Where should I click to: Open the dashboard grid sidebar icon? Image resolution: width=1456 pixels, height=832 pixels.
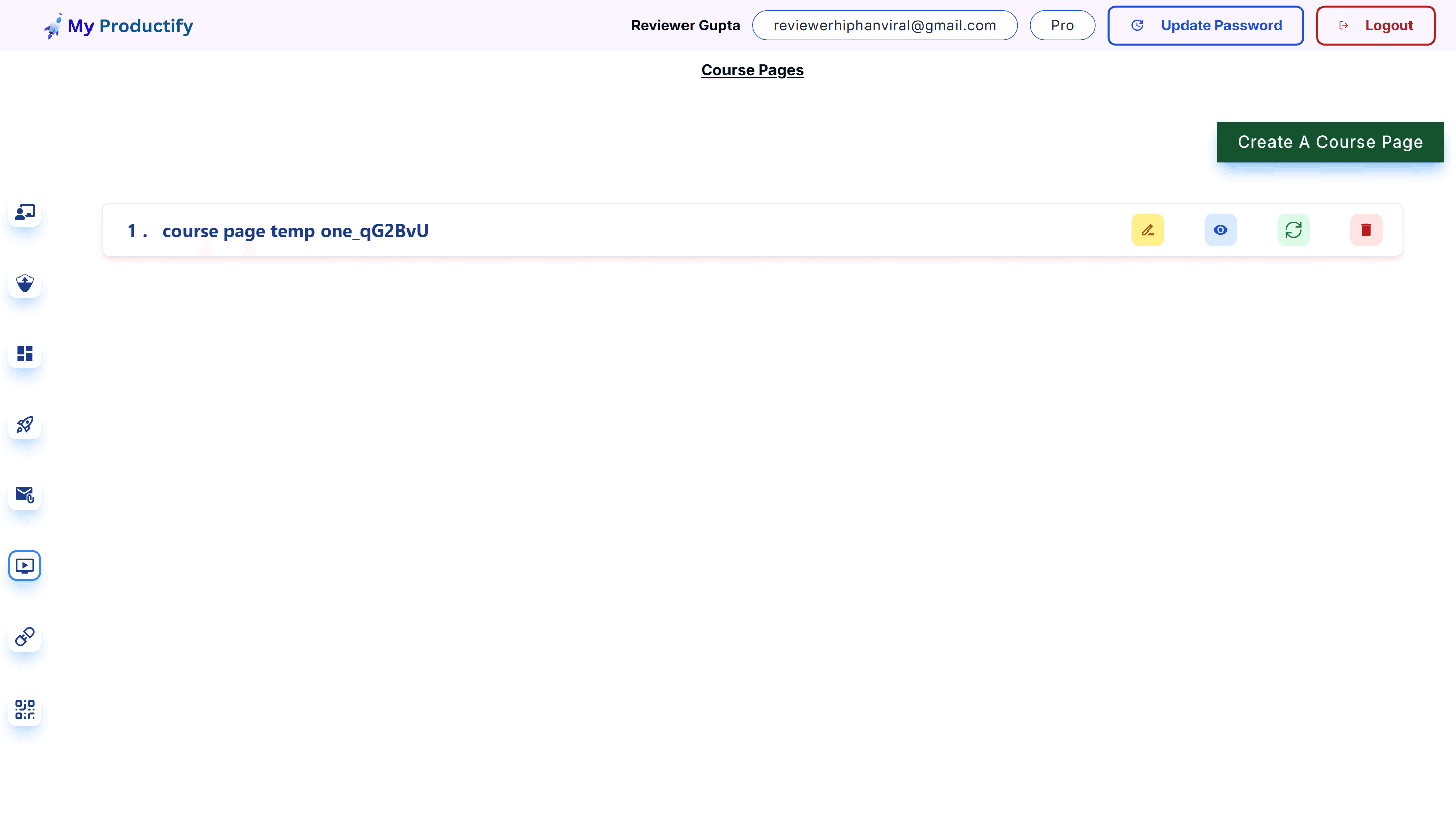[x=25, y=354]
